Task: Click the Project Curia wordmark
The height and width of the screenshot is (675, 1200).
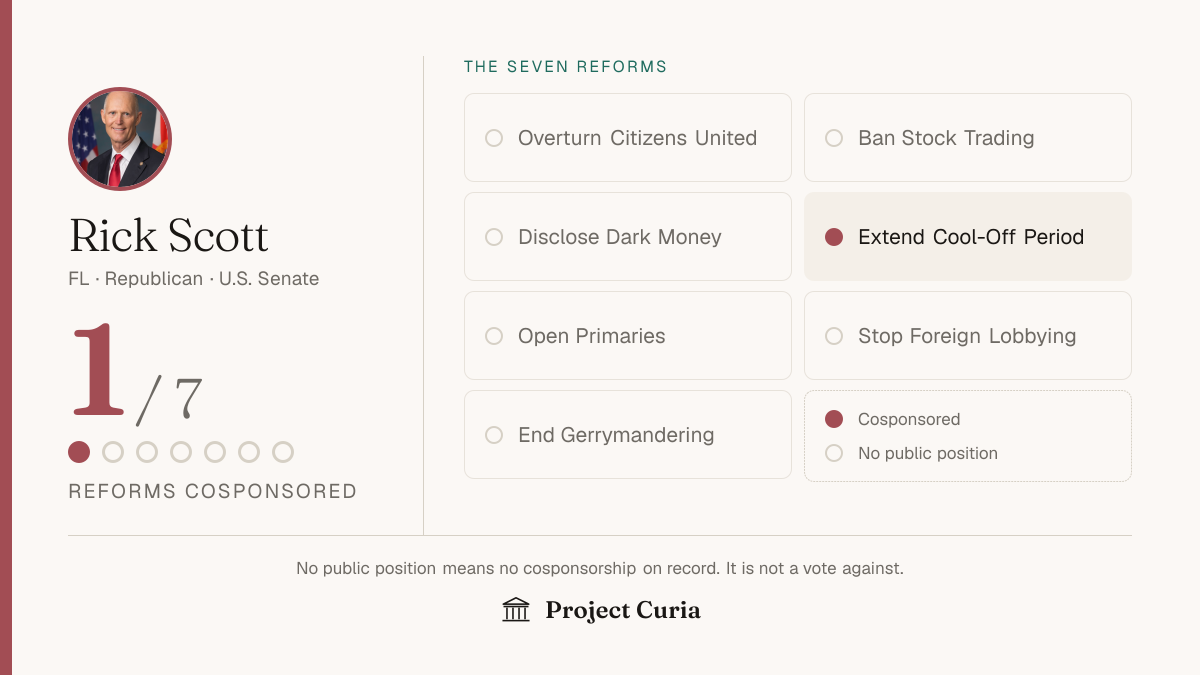Action: click(x=623, y=610)
